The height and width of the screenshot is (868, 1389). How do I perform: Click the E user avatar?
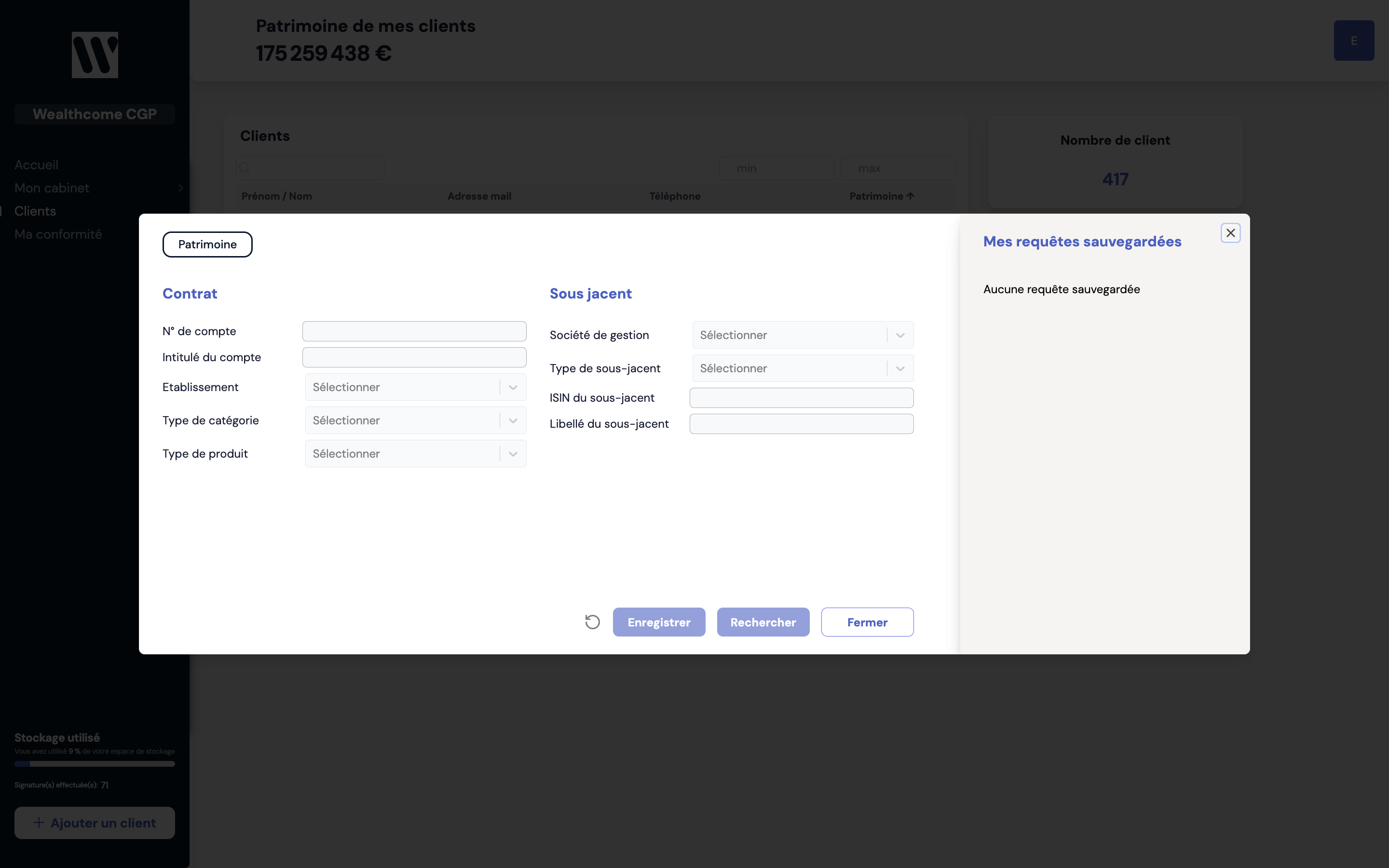[x=1354, y=41]
